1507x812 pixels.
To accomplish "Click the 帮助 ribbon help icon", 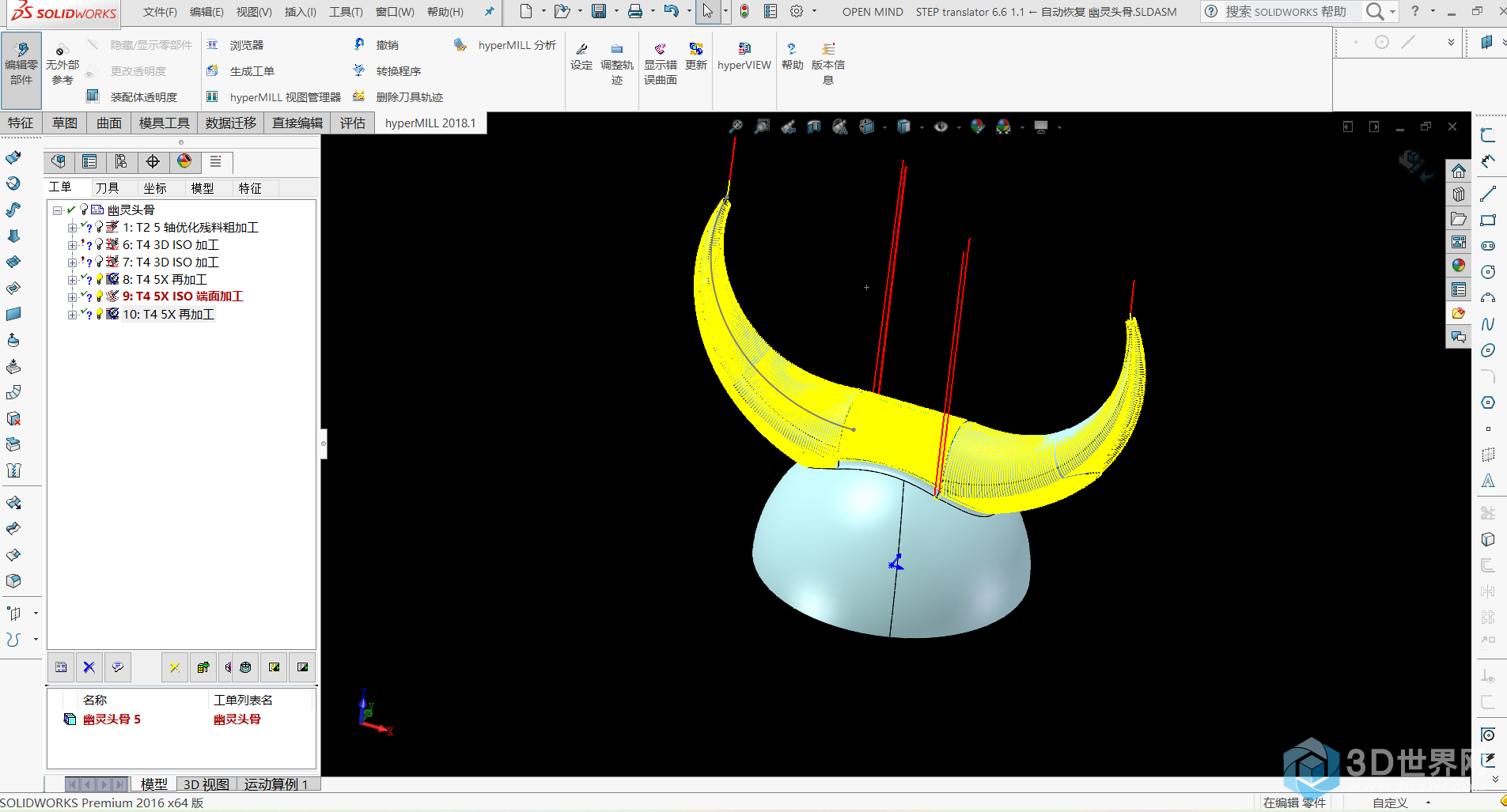I will coord(792,57).
